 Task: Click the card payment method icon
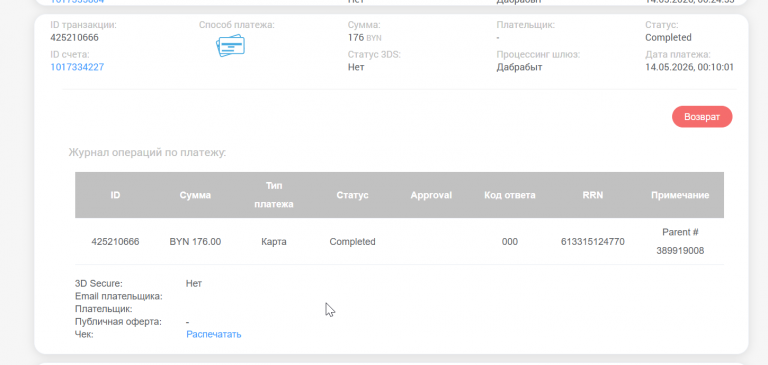pyautogui.click(x=231, y=46)
